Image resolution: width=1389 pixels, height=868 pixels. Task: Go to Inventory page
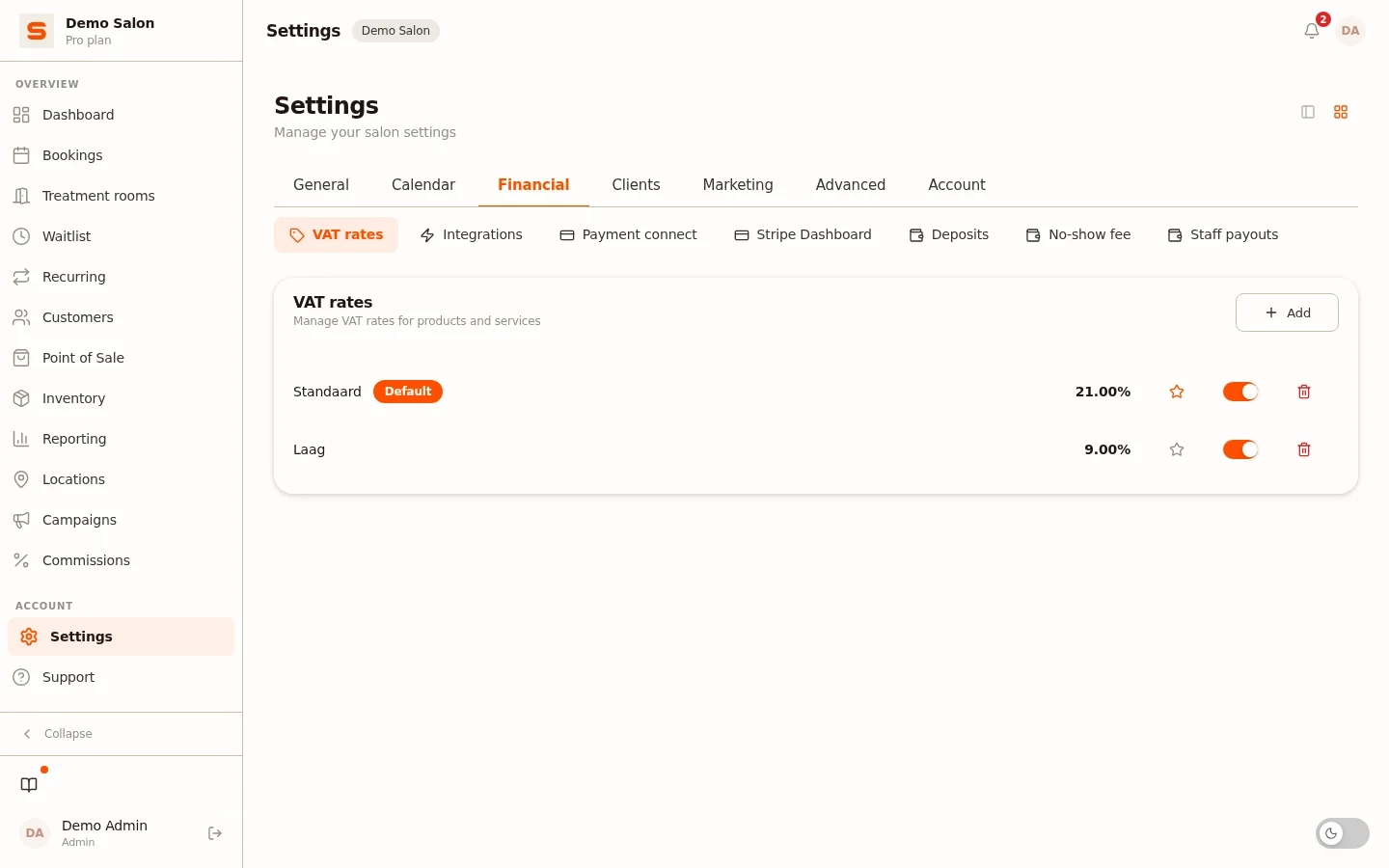[x=121, y=398]
